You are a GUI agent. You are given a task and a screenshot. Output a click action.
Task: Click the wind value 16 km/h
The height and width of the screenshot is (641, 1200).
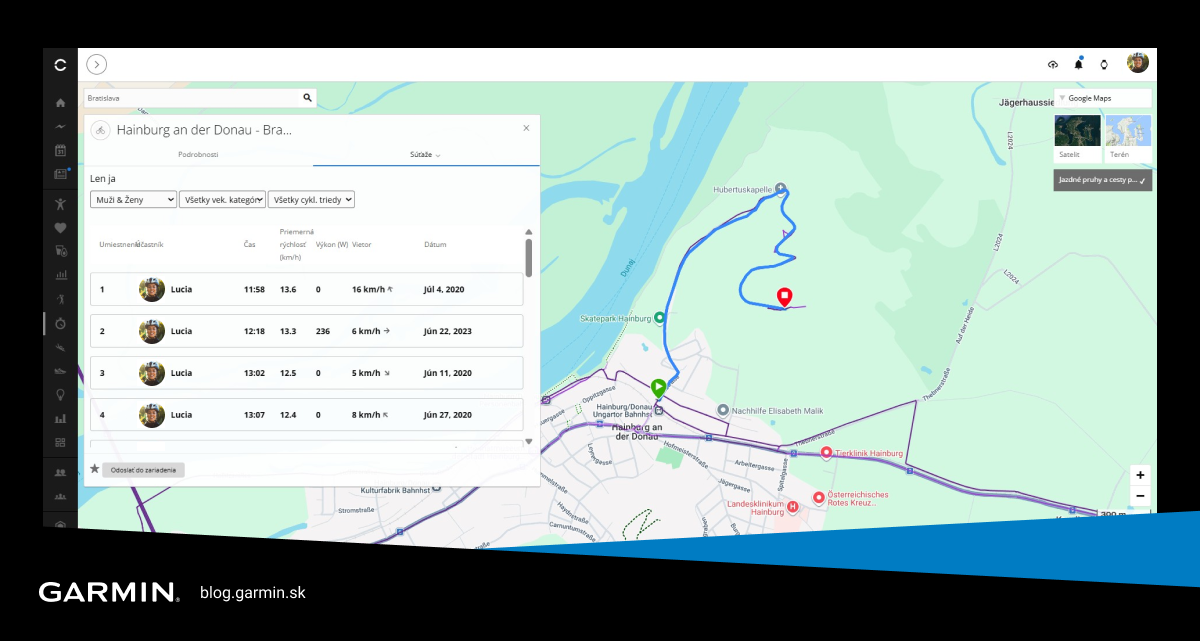pos(368,289)
